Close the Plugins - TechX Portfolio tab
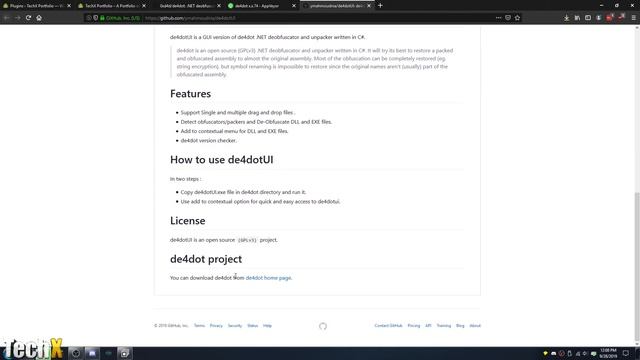The image size is (640, 360). coord(69,6)
